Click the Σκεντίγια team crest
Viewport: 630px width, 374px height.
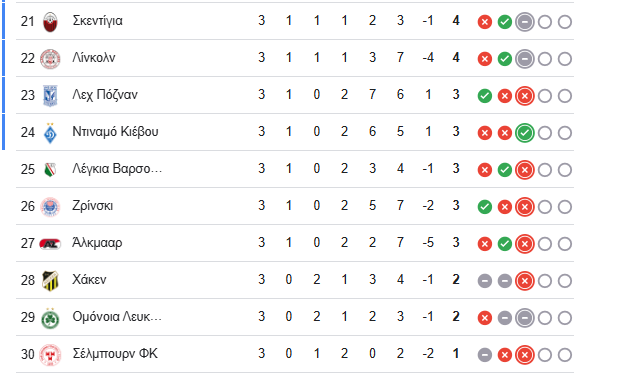coord(50,22)
